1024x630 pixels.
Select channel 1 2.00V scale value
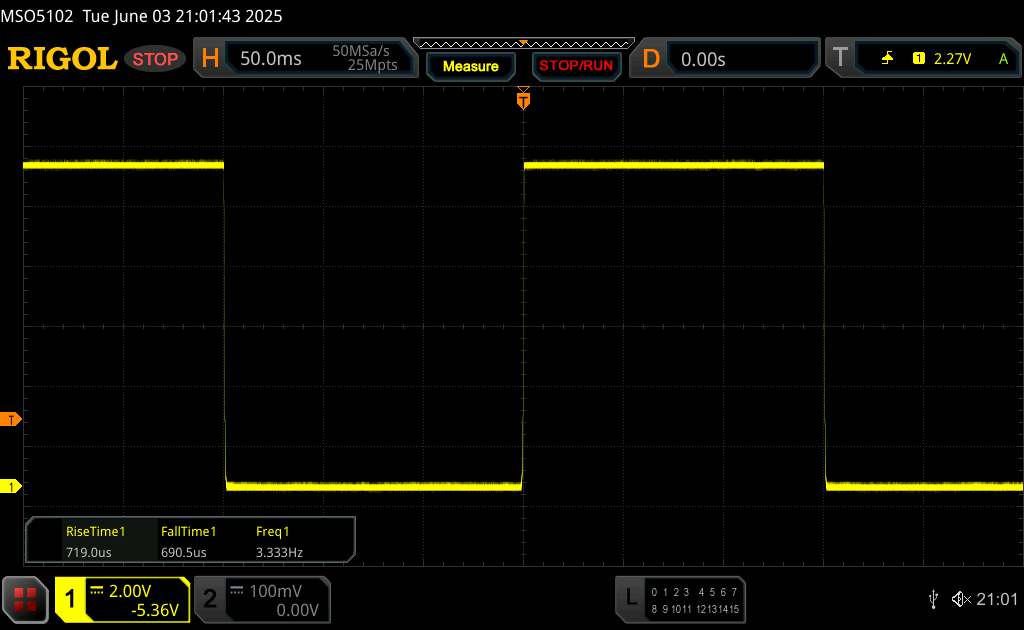tap(130, 591)
